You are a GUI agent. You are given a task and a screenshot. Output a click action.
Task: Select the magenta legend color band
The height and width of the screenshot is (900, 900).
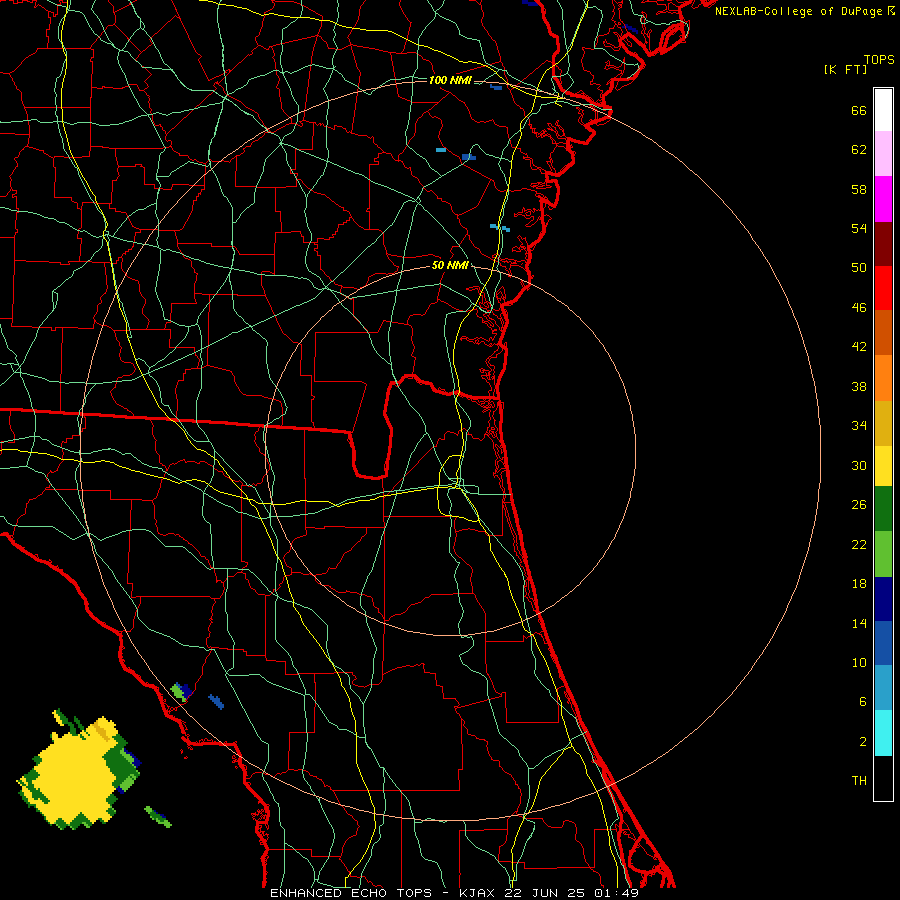(883, 199)
